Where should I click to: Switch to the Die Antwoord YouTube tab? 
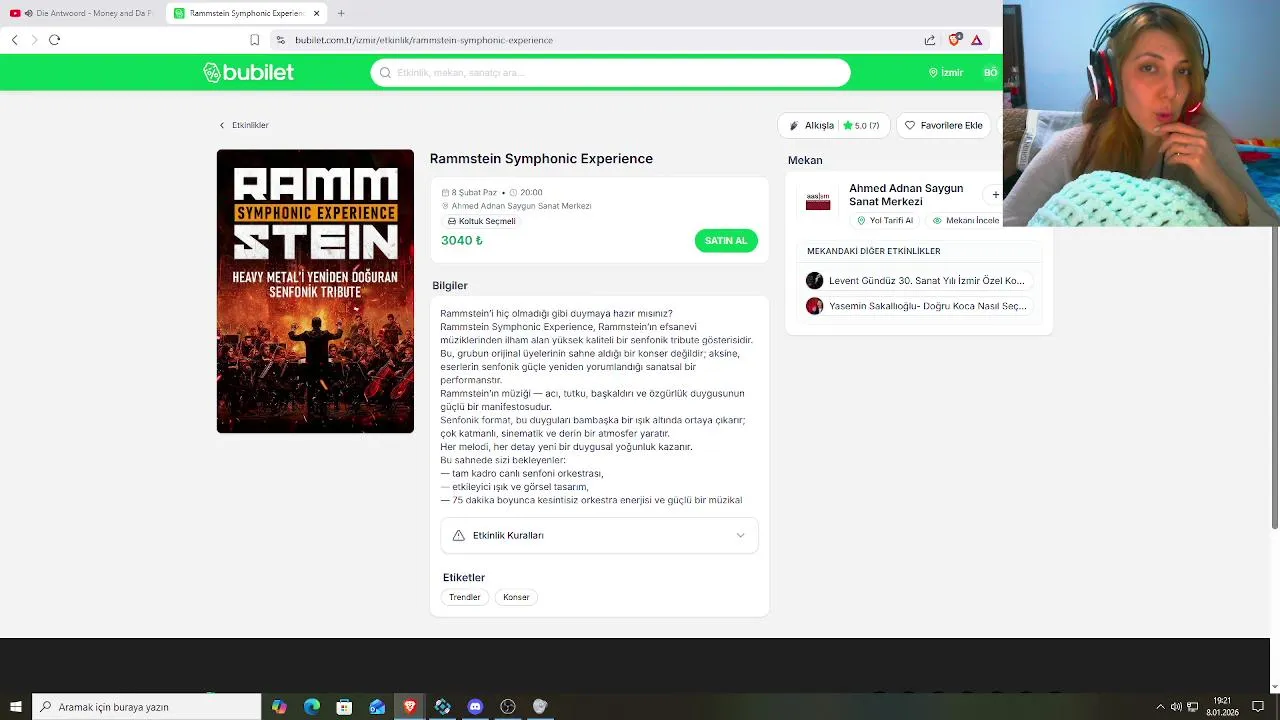pos(82,13)
